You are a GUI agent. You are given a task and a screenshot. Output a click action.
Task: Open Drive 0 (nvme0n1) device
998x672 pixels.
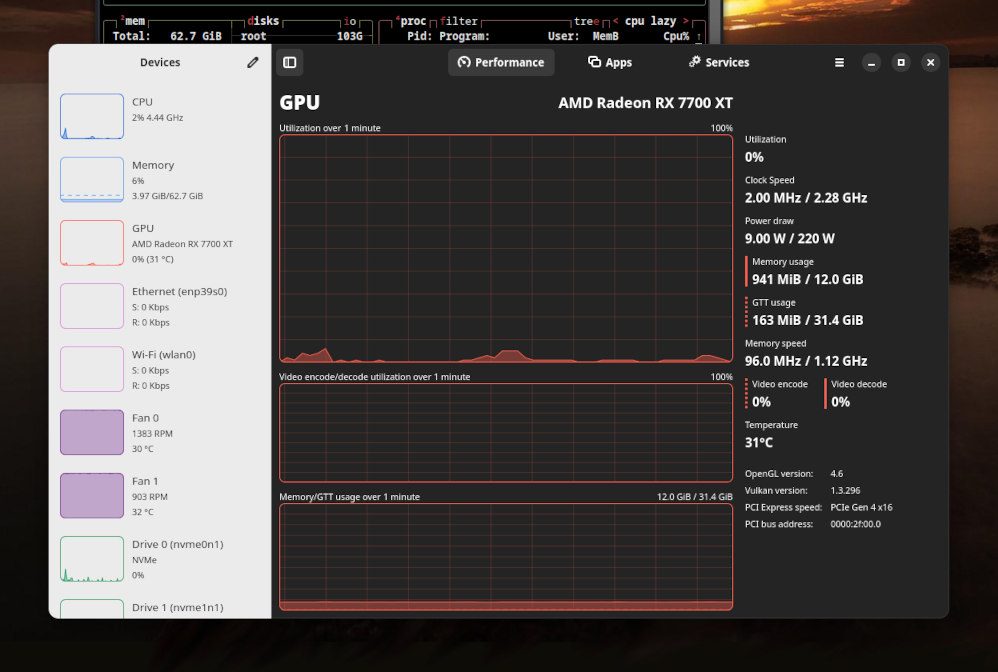pos(160,559)
